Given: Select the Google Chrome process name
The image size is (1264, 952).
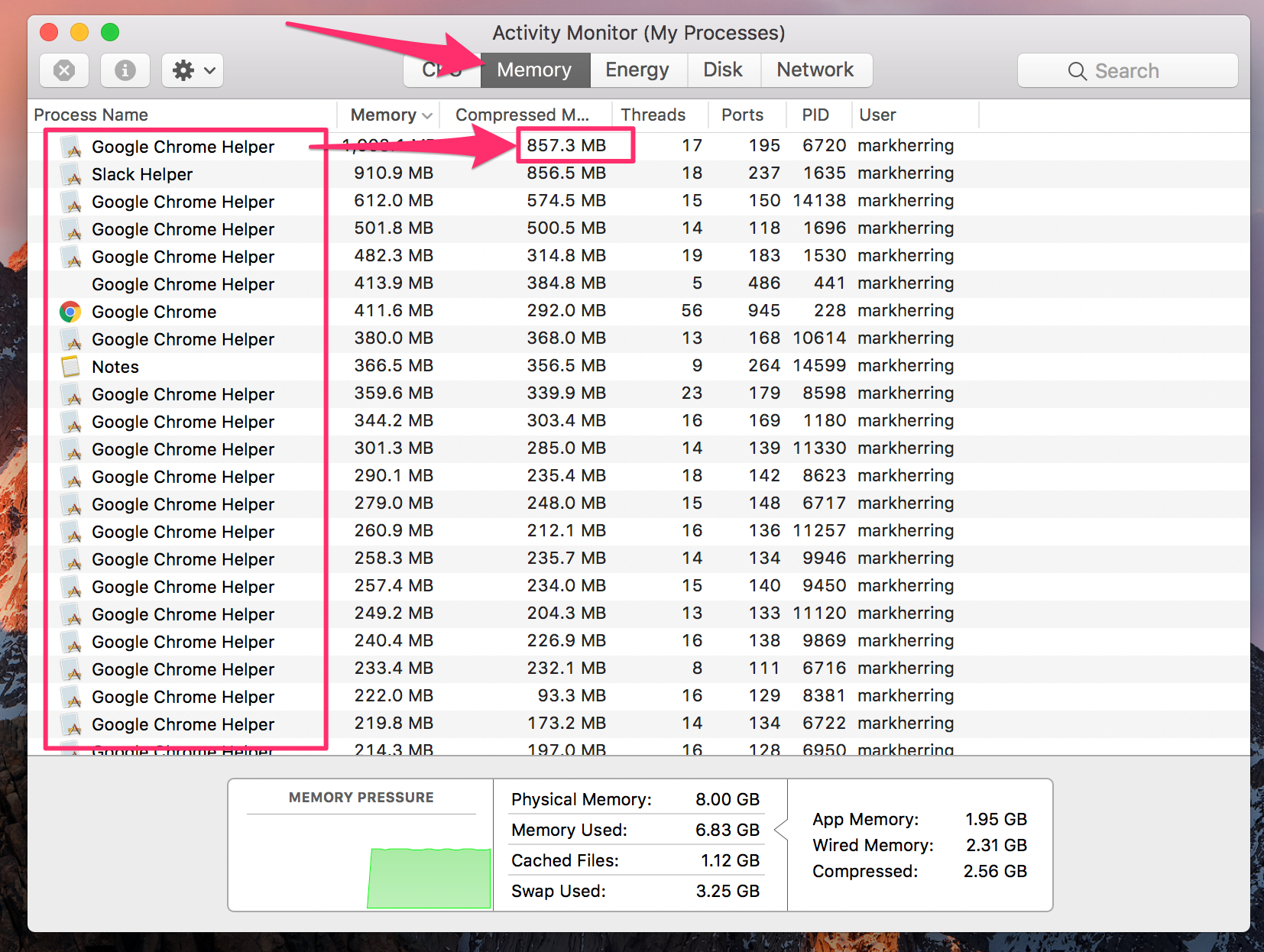Looking at the screenshot, I should coord(154,312).
